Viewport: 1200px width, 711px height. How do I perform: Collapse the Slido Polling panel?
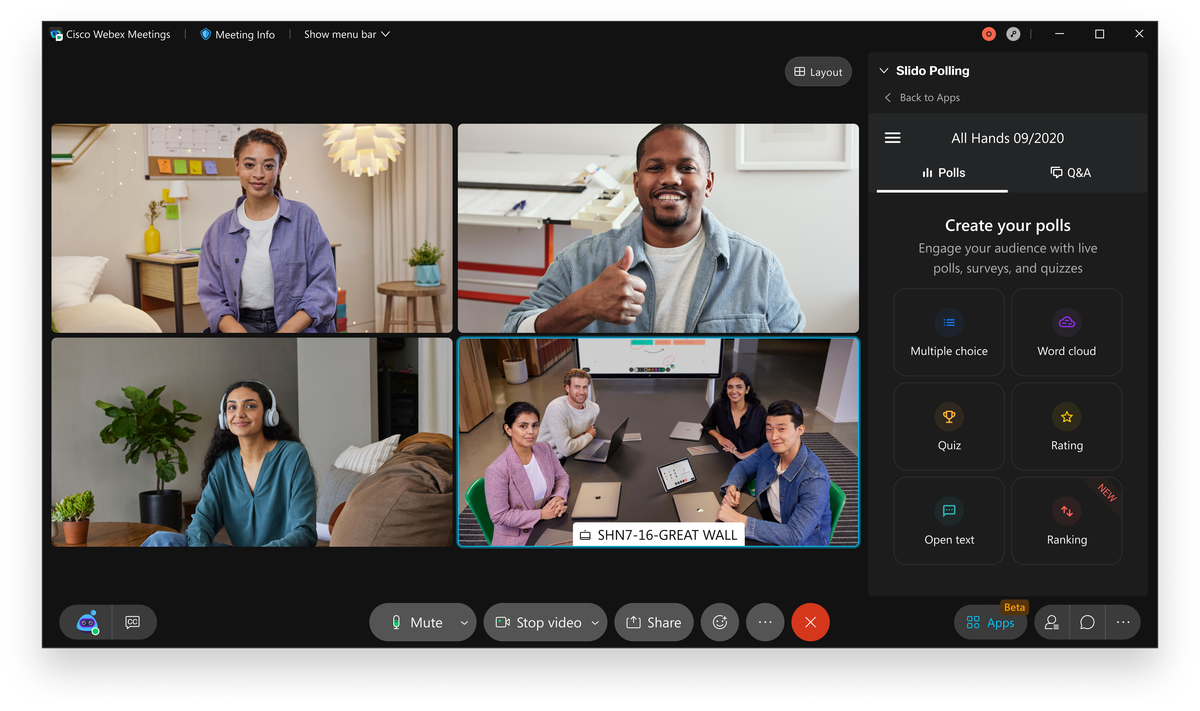(x=883, y=71)
